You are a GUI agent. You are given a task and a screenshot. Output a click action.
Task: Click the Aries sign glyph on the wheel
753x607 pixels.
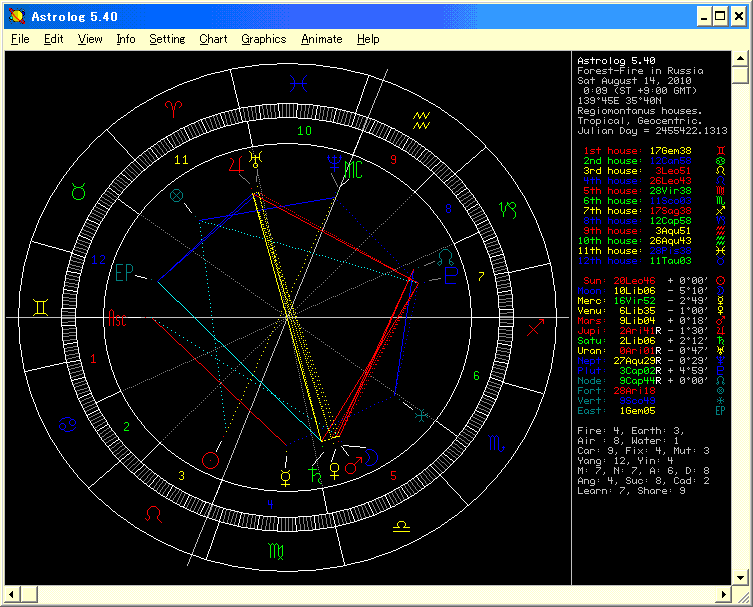[x=173, y=109]
